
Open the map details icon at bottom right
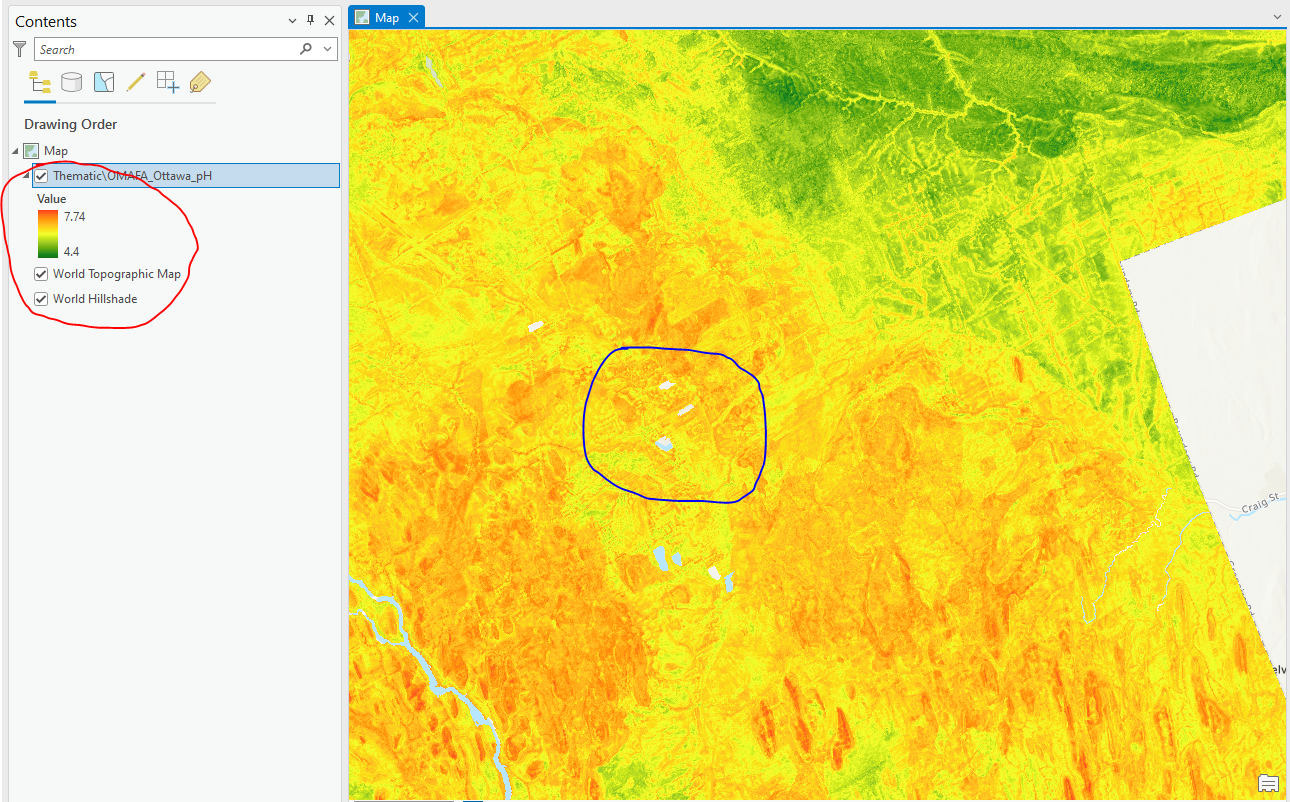[x=1267, y=783]
